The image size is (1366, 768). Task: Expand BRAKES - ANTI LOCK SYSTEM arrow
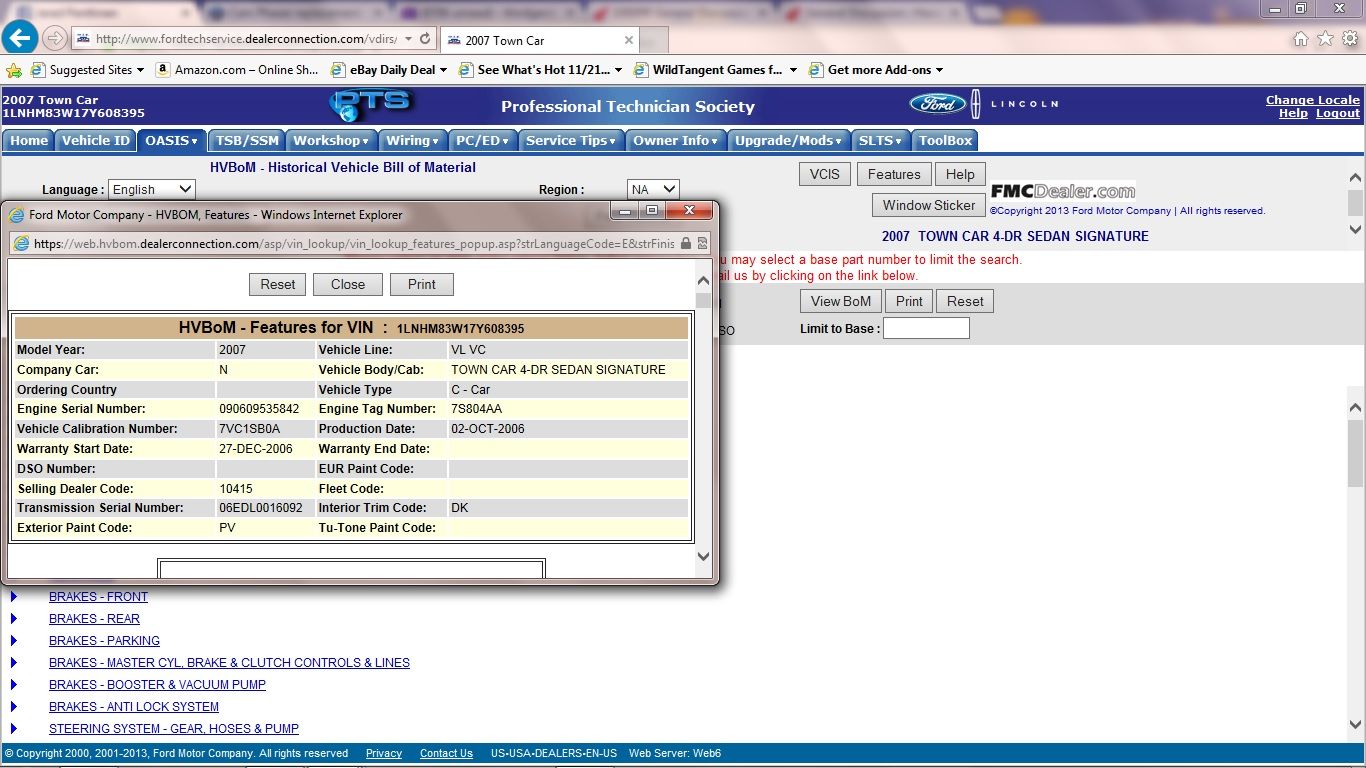pyautogui.click(x=14, y=707)
